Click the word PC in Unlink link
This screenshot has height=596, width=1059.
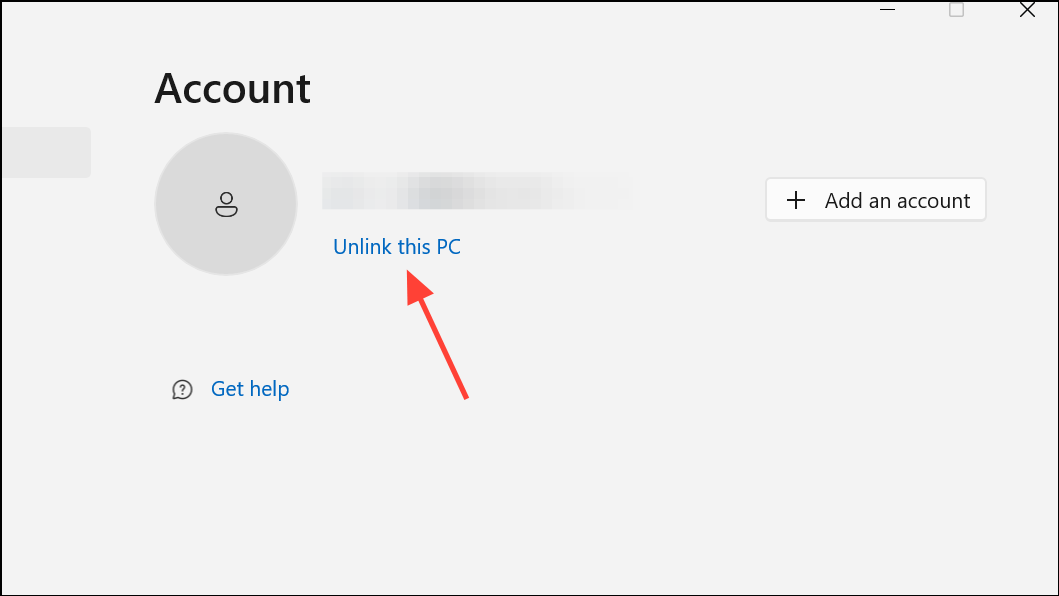coord(448,247)
